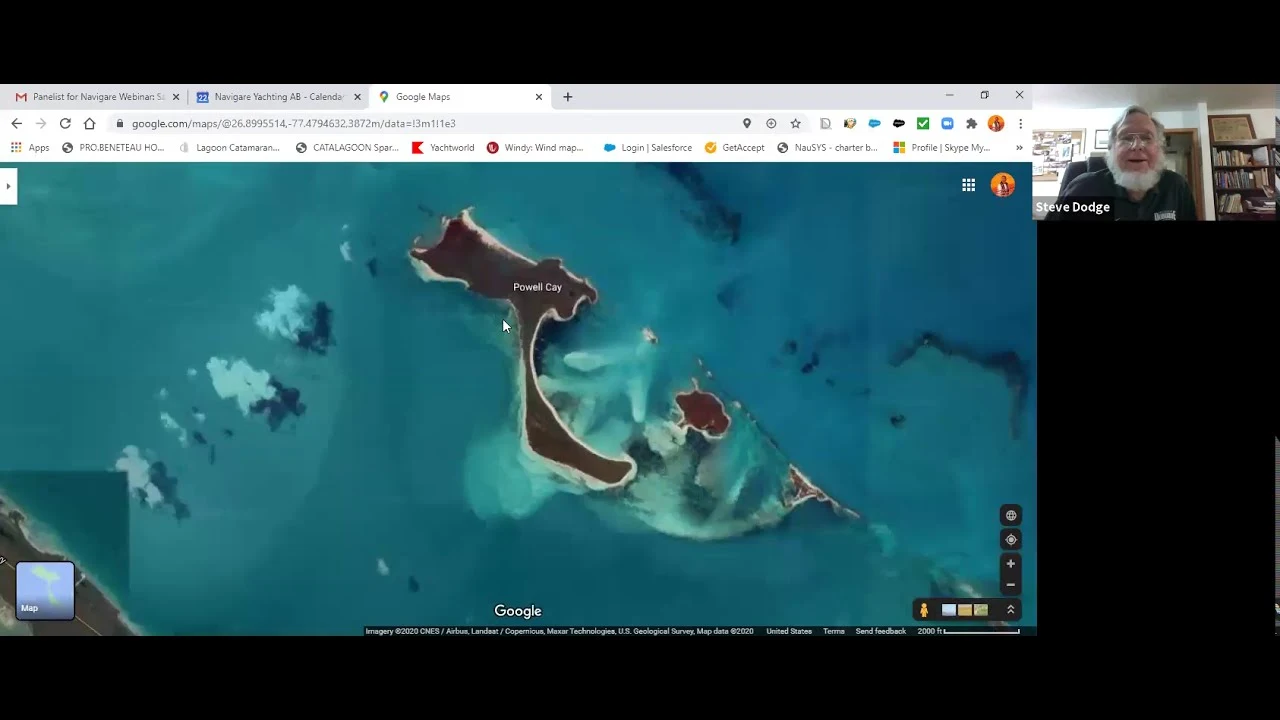Viewport: 1280px width, 720px height.
Task: Reload the current page
Action: pos(65,123)
